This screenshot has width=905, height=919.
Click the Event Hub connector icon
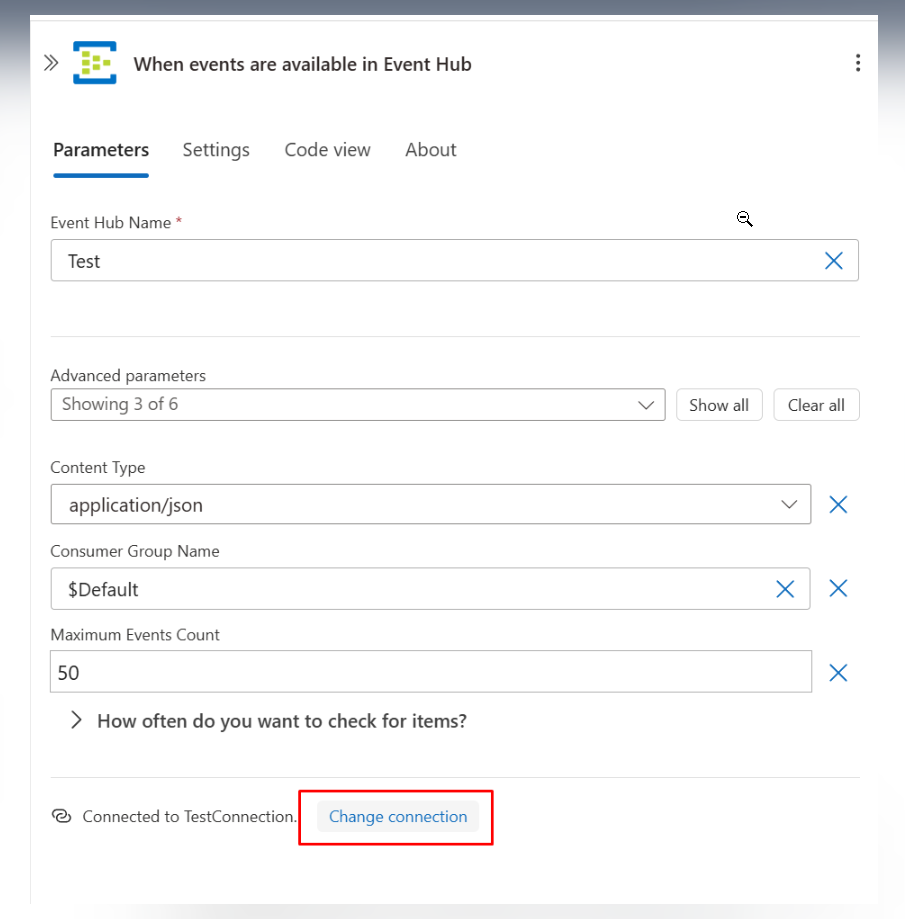(x=95, y=63)
